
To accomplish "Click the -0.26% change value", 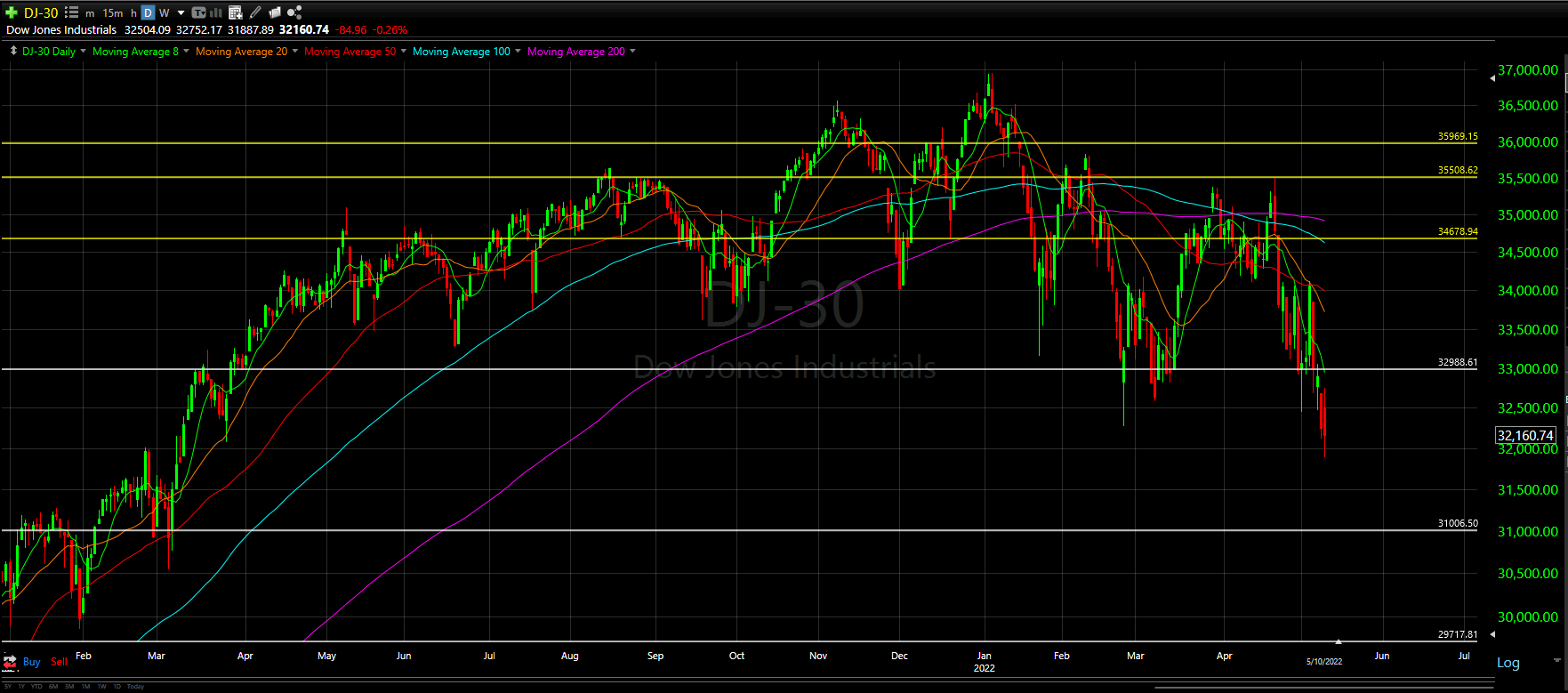I will click(390, 30).
